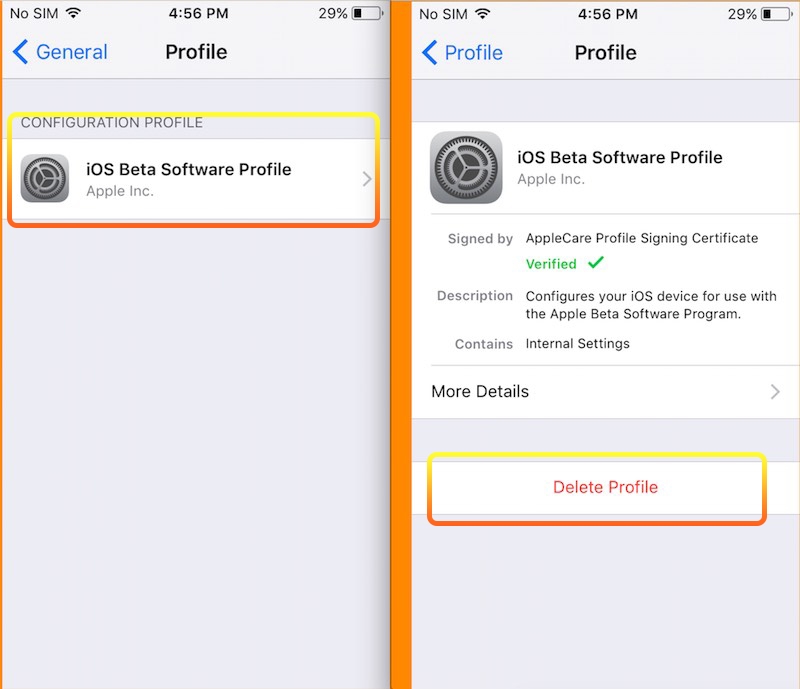800x689 pixels.
Task: Click battery icon in right status bar
Action: [x=777, y=14]
